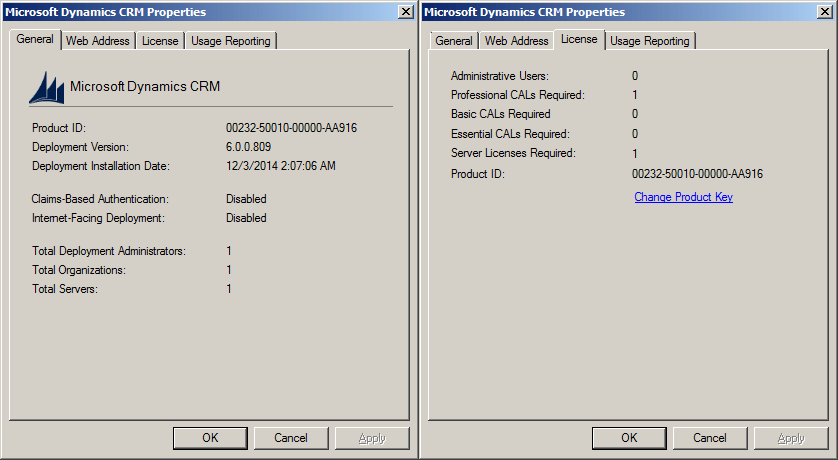838x460 pixels.
Task: Switch to General tab in right window
Action: [x=454, y=41]
